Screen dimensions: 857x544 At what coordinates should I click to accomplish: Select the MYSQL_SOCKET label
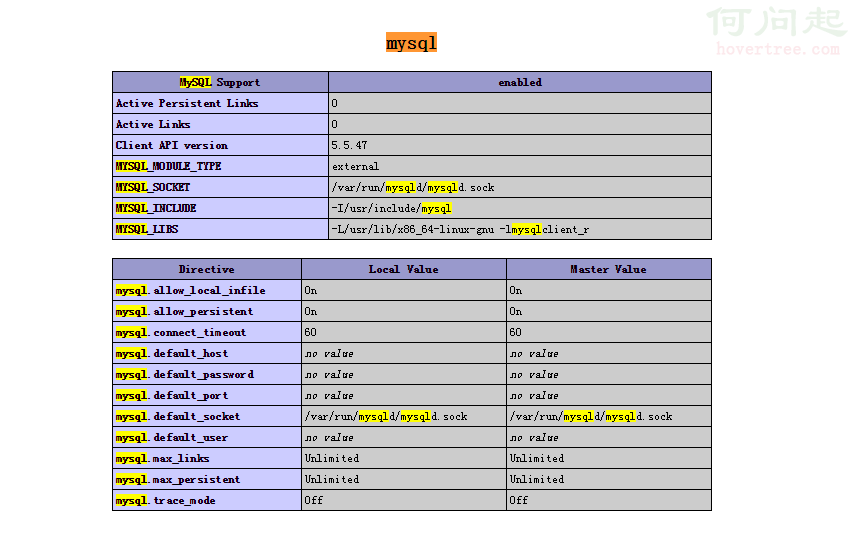[x=153, y=188]
